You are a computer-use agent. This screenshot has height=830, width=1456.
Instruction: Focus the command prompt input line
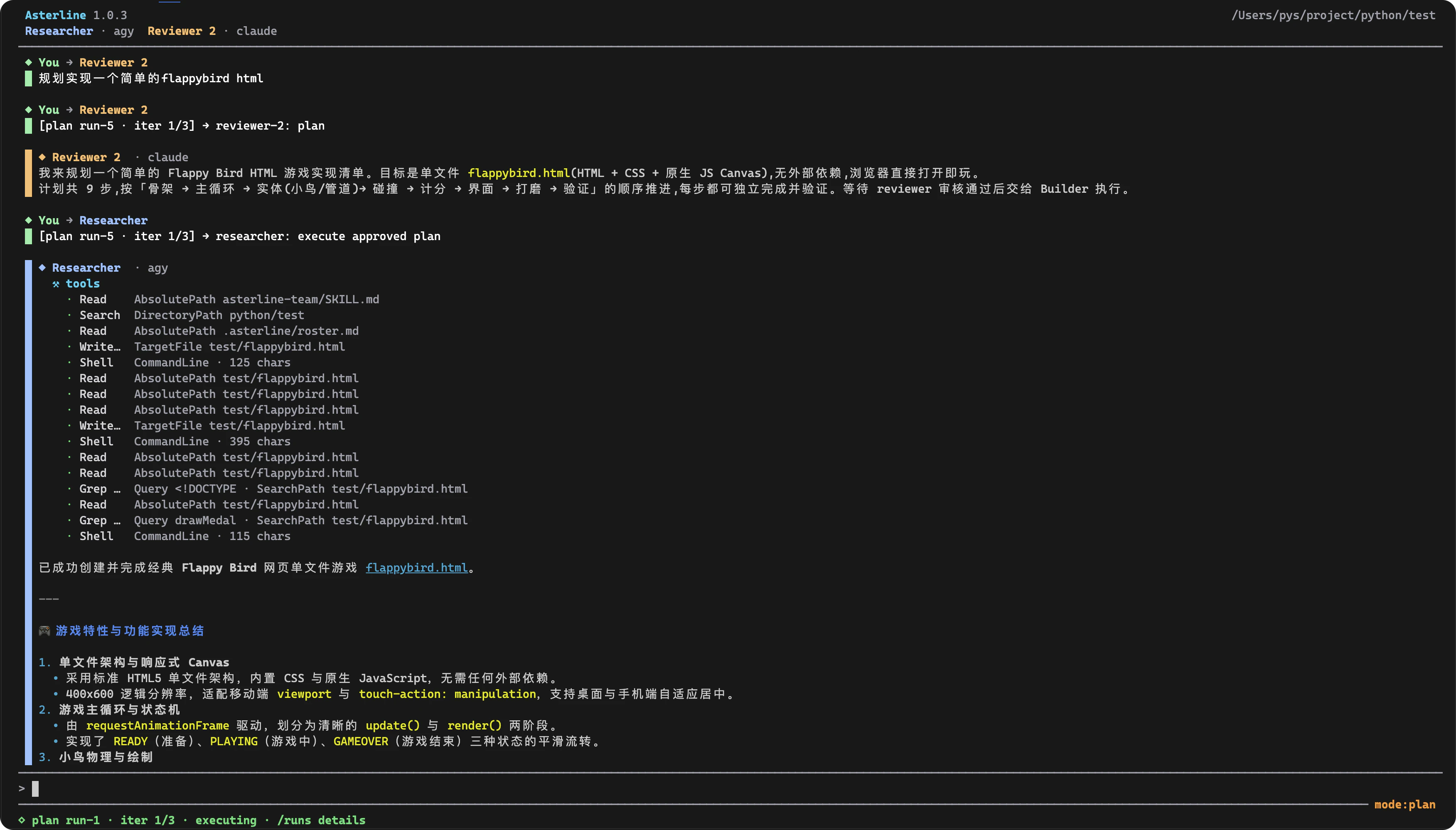coord(730,788)
